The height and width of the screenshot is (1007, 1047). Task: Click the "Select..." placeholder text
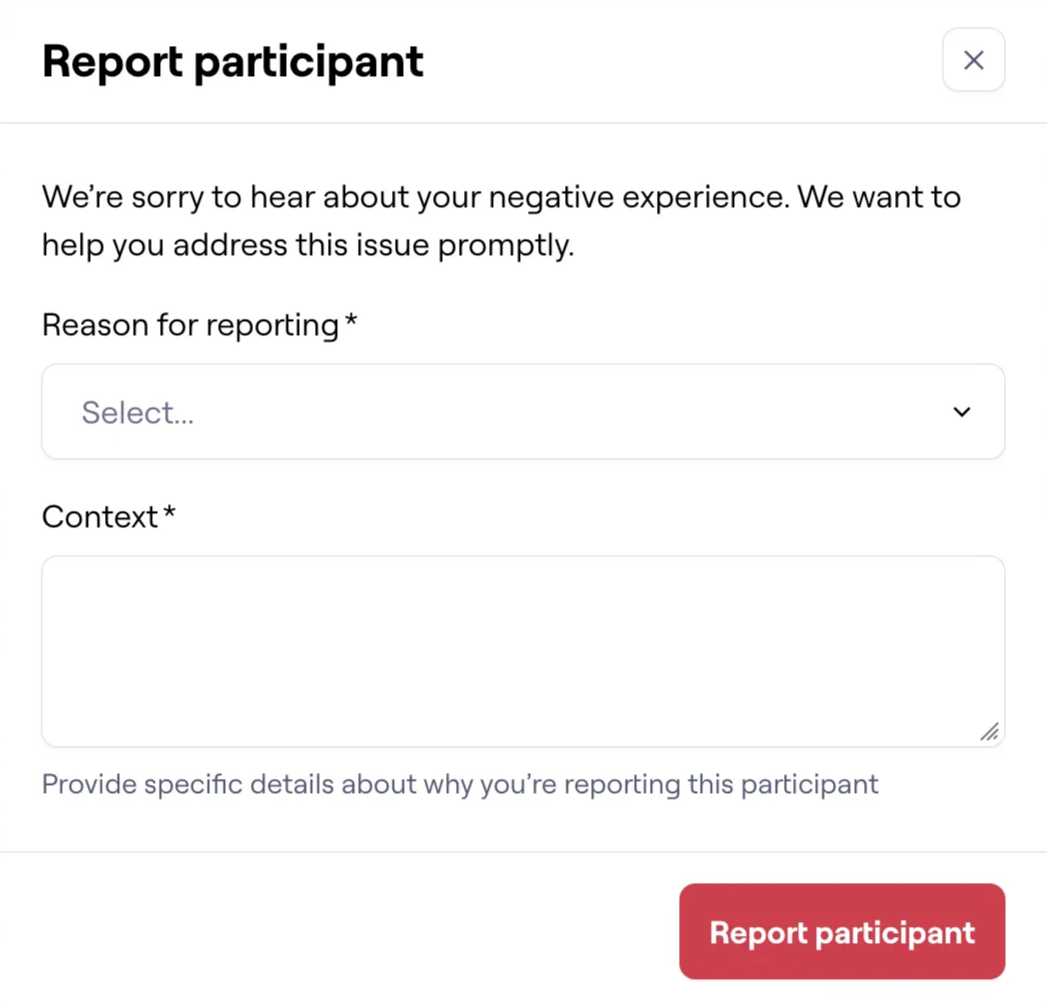(138, 413)
